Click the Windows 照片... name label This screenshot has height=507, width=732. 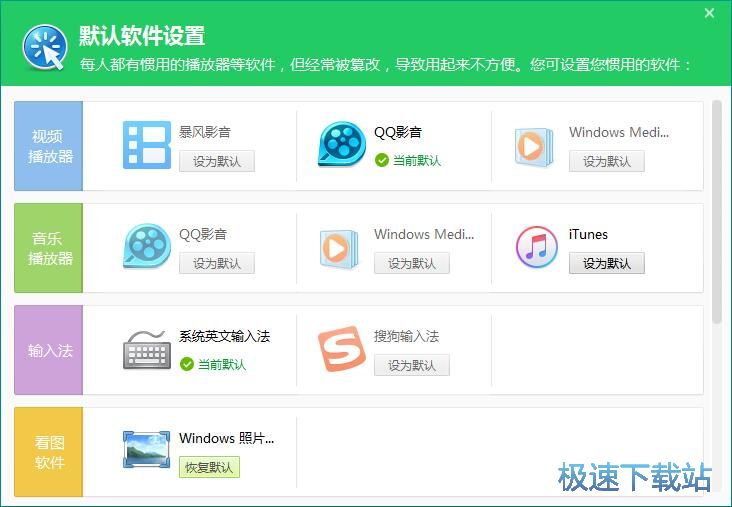(226, 438)
